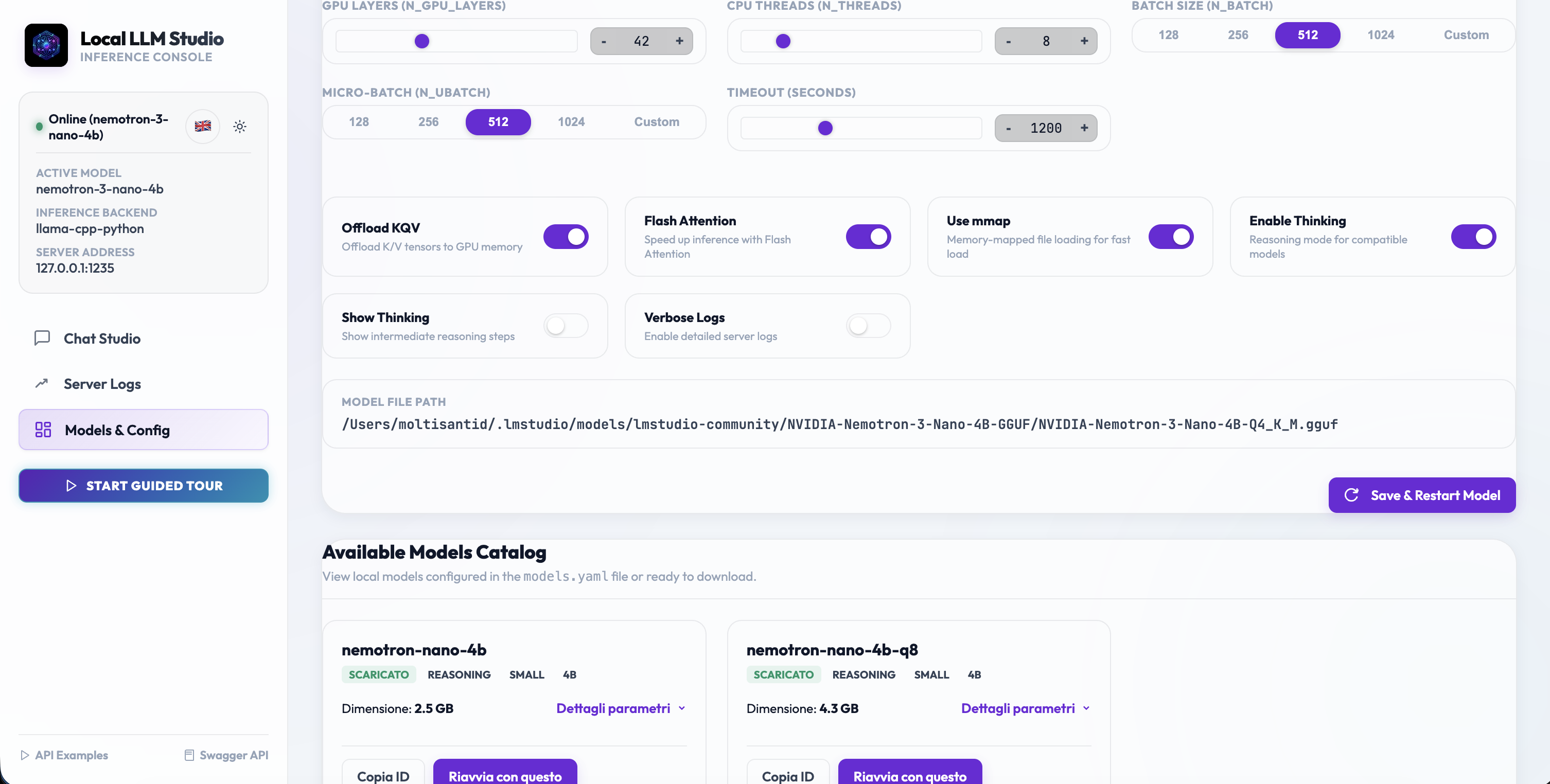Viewport: 1550px width, 784px height.
Task: Disable Flash Attention switch
Action: (868, 237)
